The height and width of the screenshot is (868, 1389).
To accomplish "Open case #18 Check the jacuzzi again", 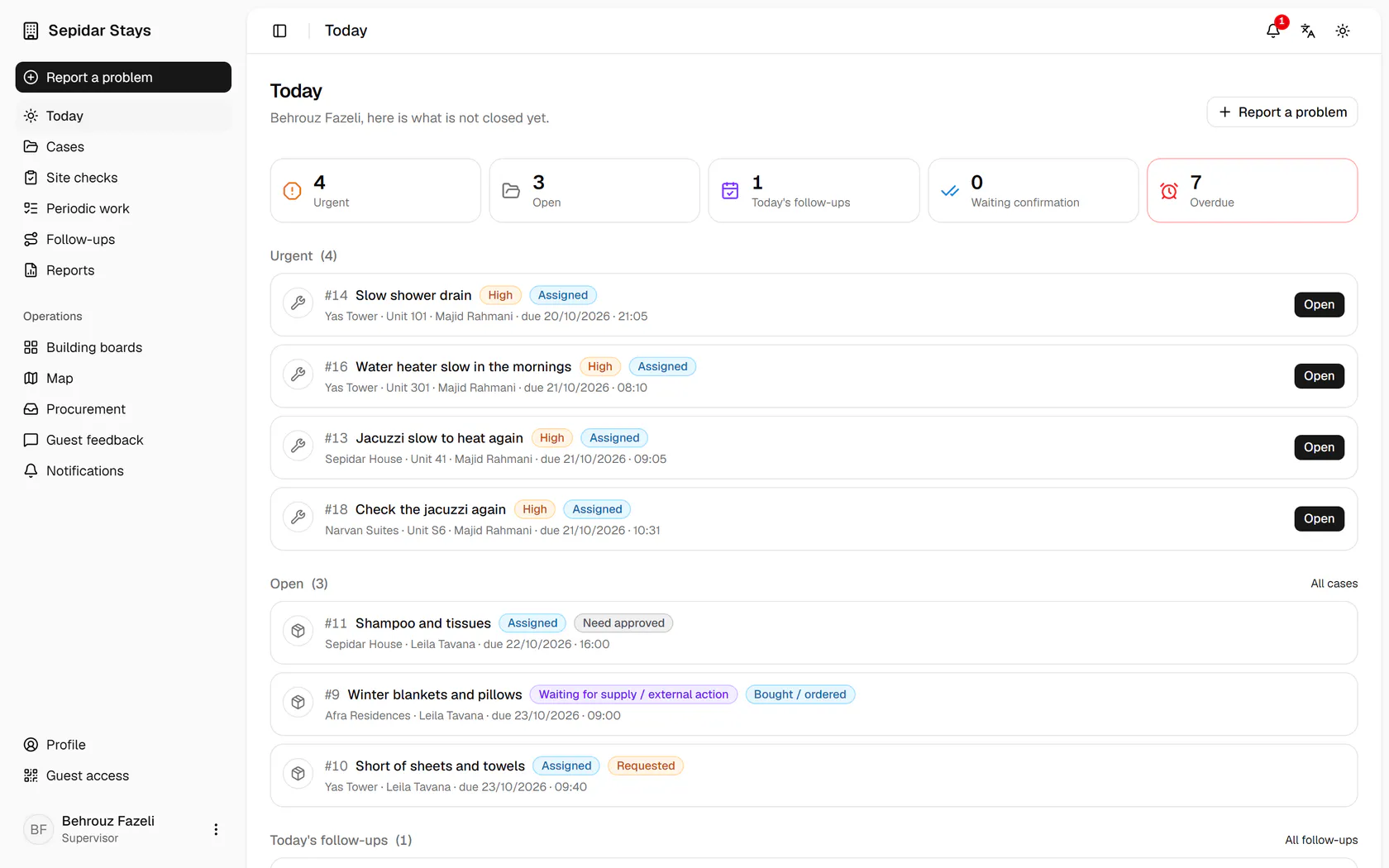I will coord(1319,518).
